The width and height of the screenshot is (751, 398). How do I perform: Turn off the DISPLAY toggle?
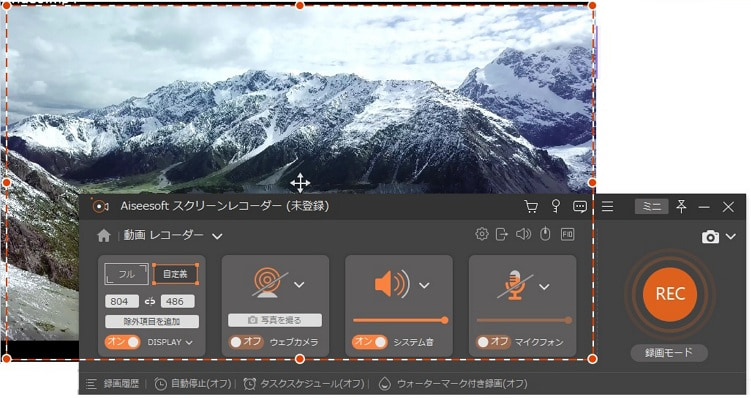point(123,342)
